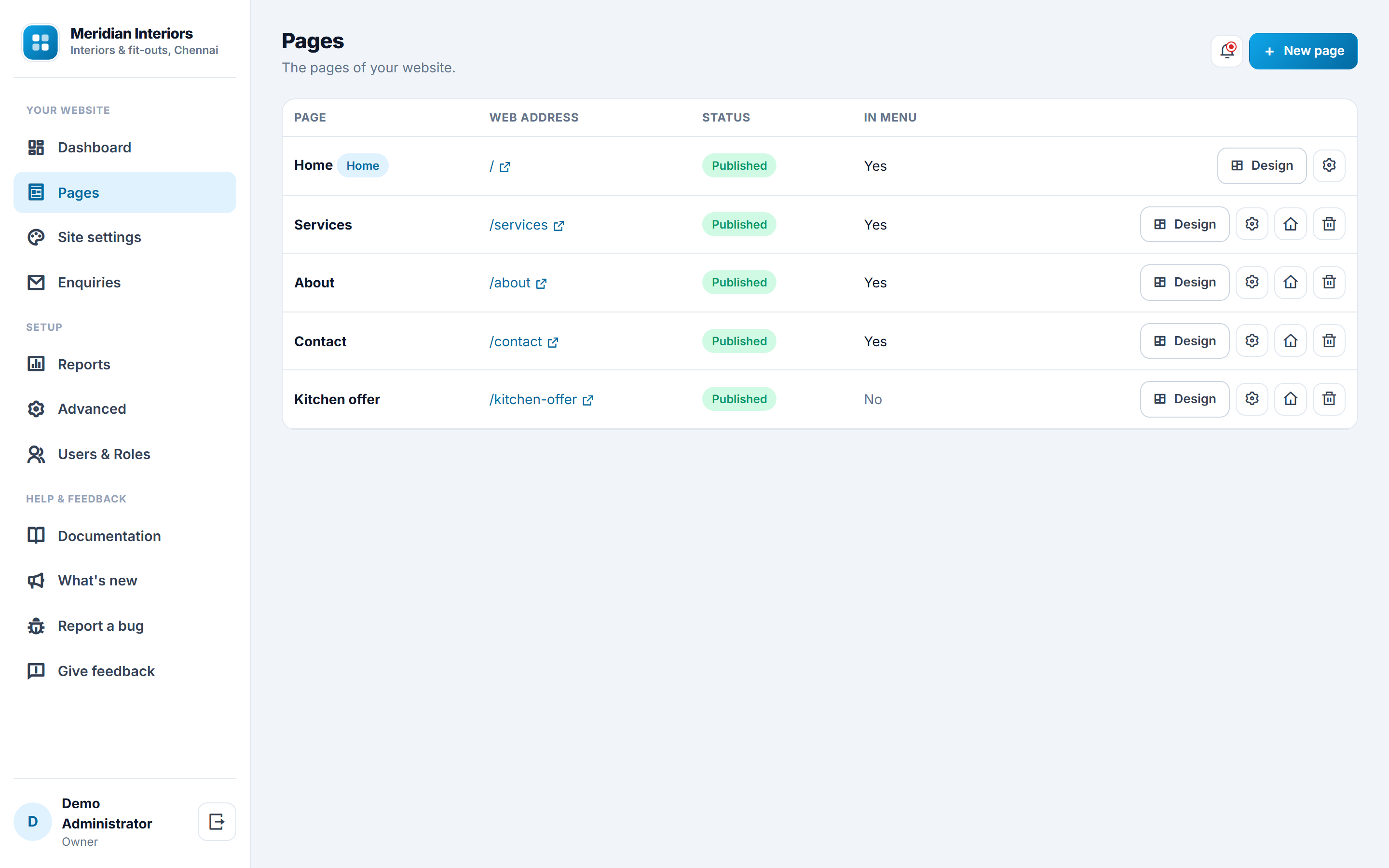Open Report a bug
Viewport: 1389px width, 868px height.
[x=124, y=626]
